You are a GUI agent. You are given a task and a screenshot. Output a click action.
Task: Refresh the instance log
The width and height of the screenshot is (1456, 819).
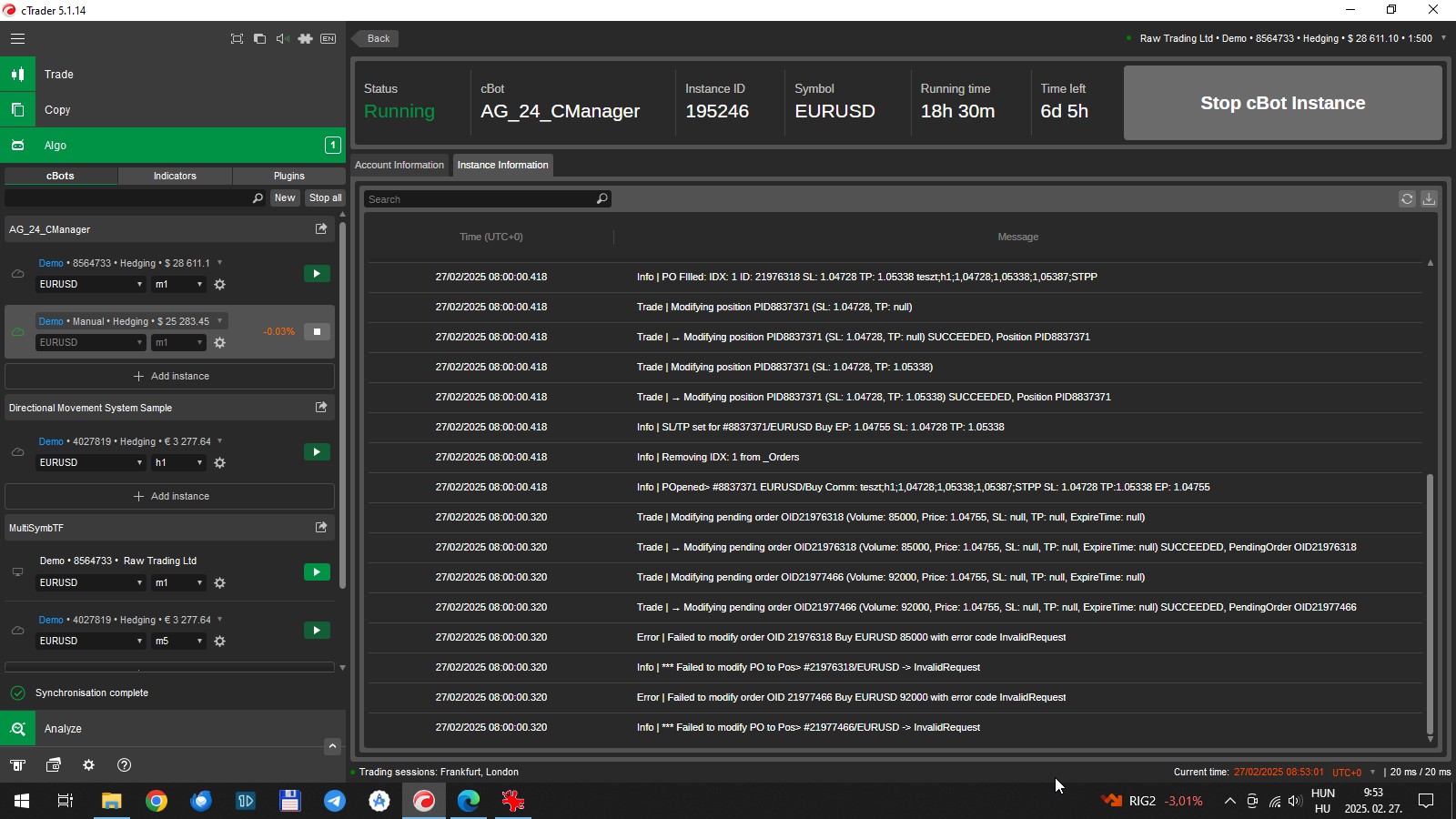(1407, 198)
